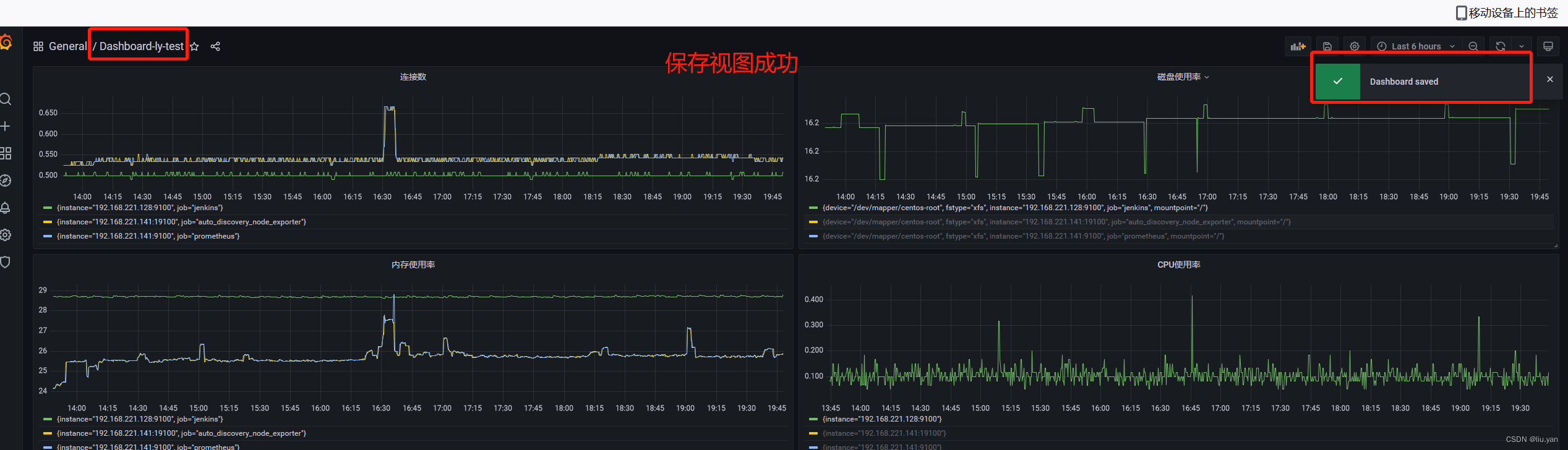Viewport: 1568px width, 450px height.
Task: Toggle 192.168.221.141:19100 series in CPU使用率 legend
Action: 884,433
